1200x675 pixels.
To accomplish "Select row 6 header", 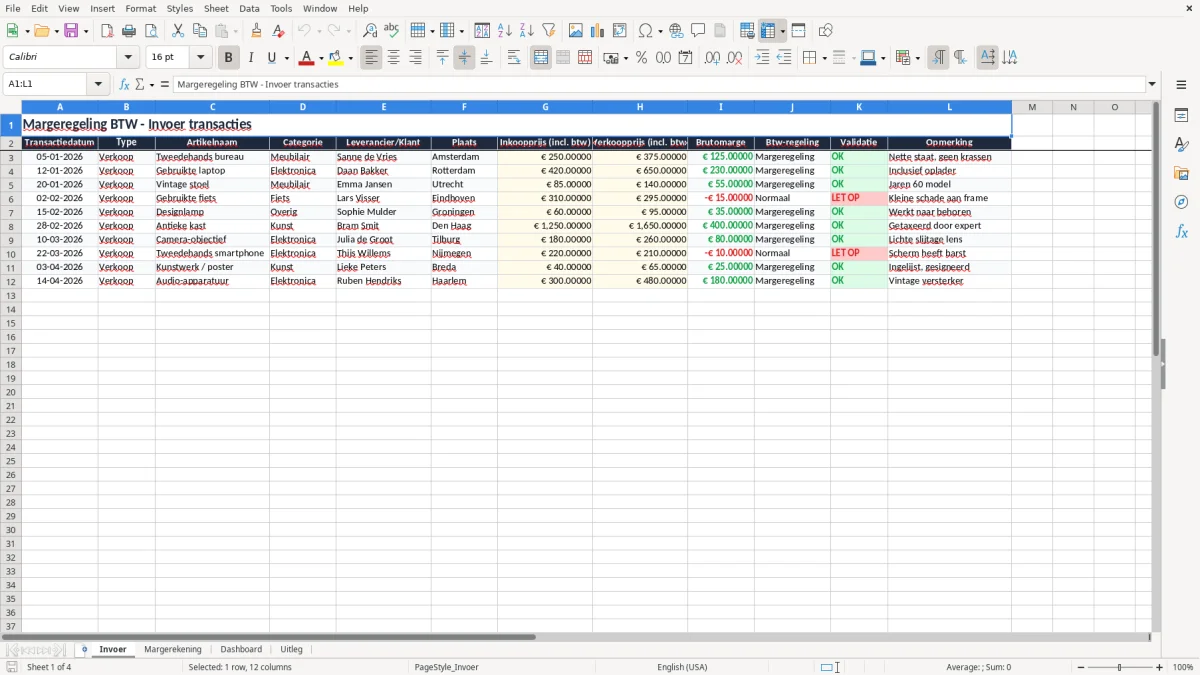I will pyautogui.click(x=10, y=198).
